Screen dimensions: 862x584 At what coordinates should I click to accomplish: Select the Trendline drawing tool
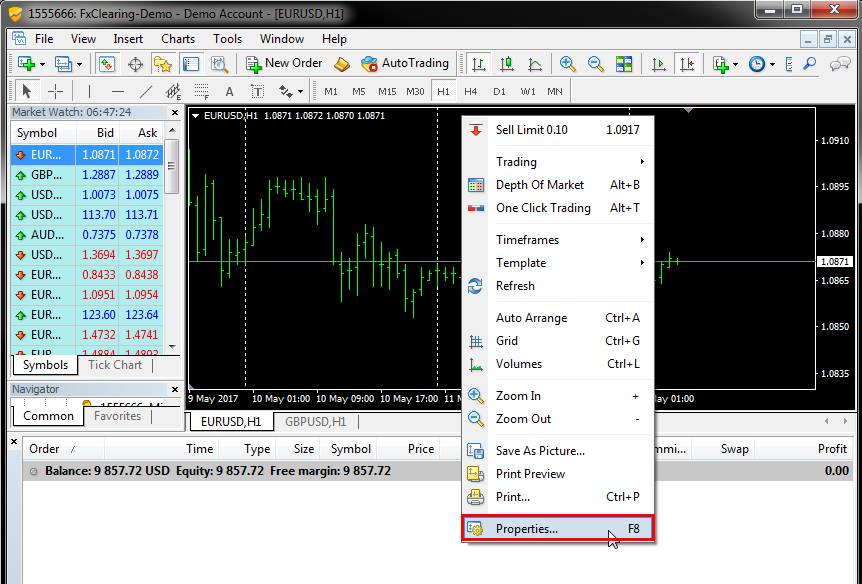pos(146,91)
